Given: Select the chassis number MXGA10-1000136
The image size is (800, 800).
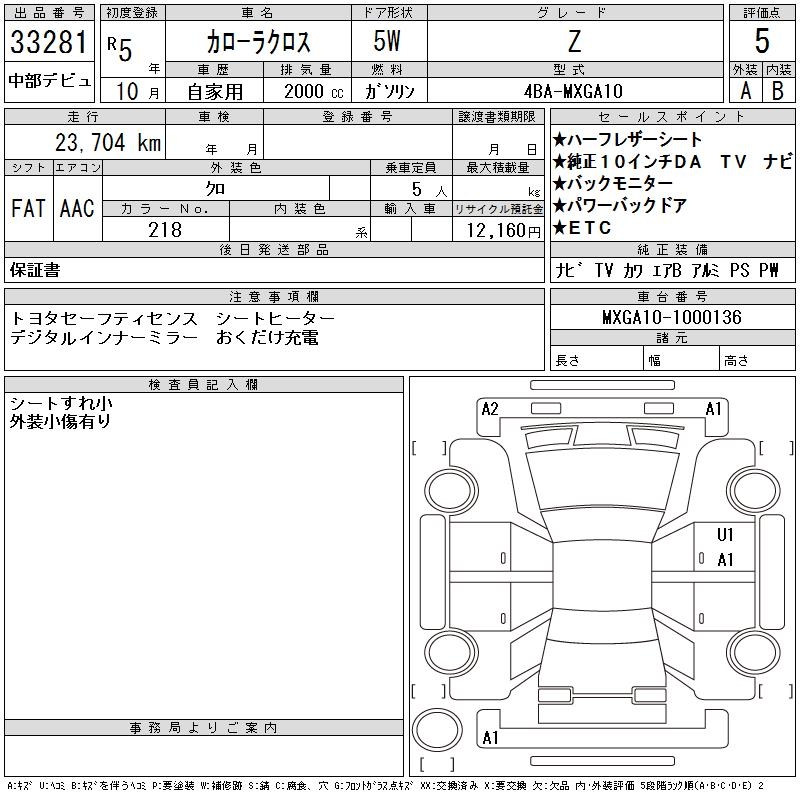Looking at the screenshot, I should (x=672, y=317).
